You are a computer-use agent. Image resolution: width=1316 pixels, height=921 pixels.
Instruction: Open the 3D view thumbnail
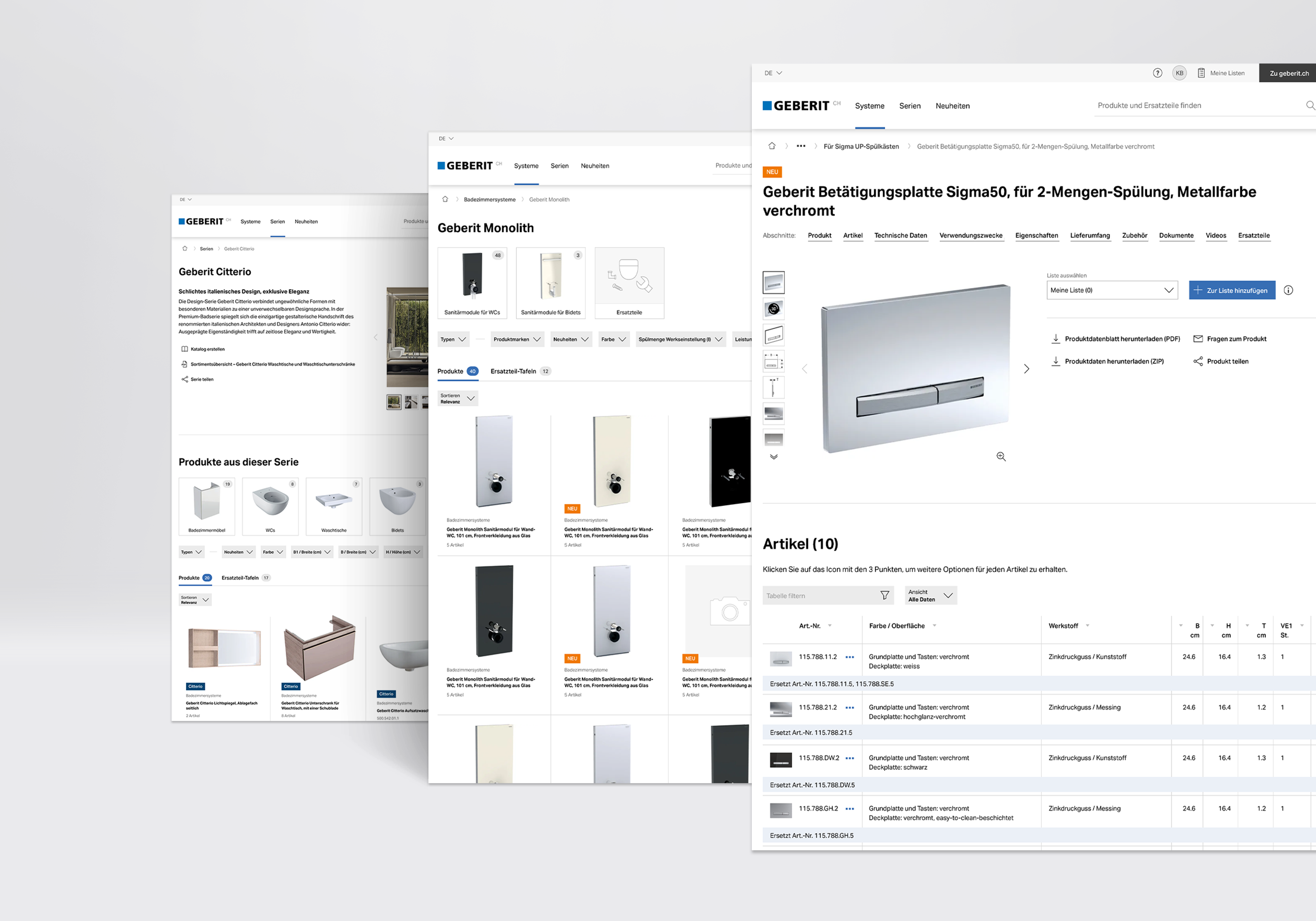tap(773, 308)
